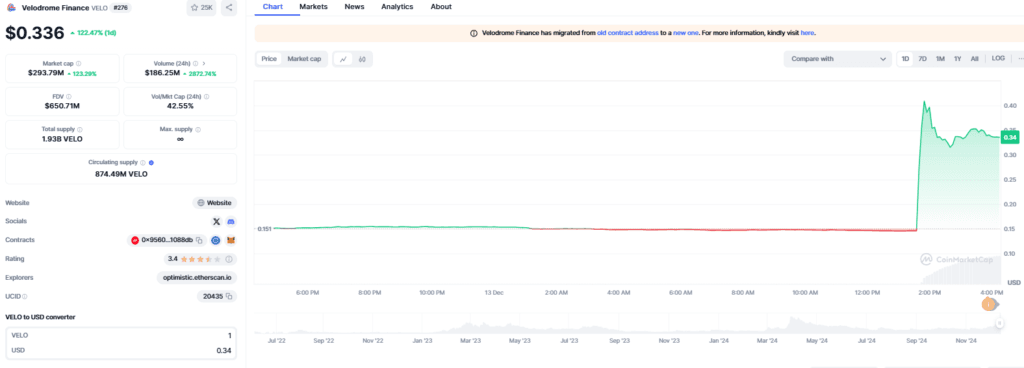Open the Compare with dropdown

click(x=838, y=59)
